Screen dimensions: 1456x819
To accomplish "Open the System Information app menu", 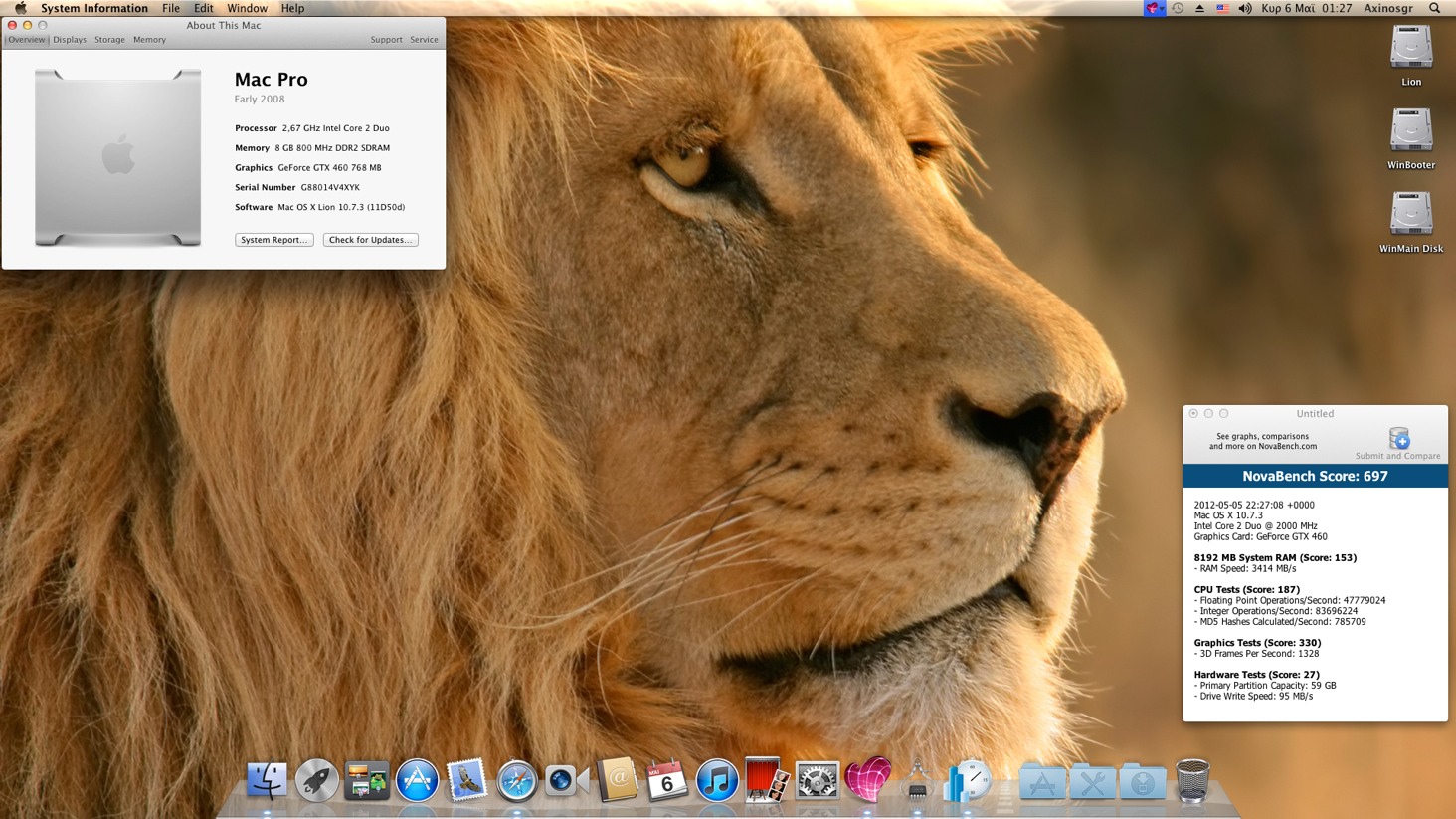I will (94, 8).
